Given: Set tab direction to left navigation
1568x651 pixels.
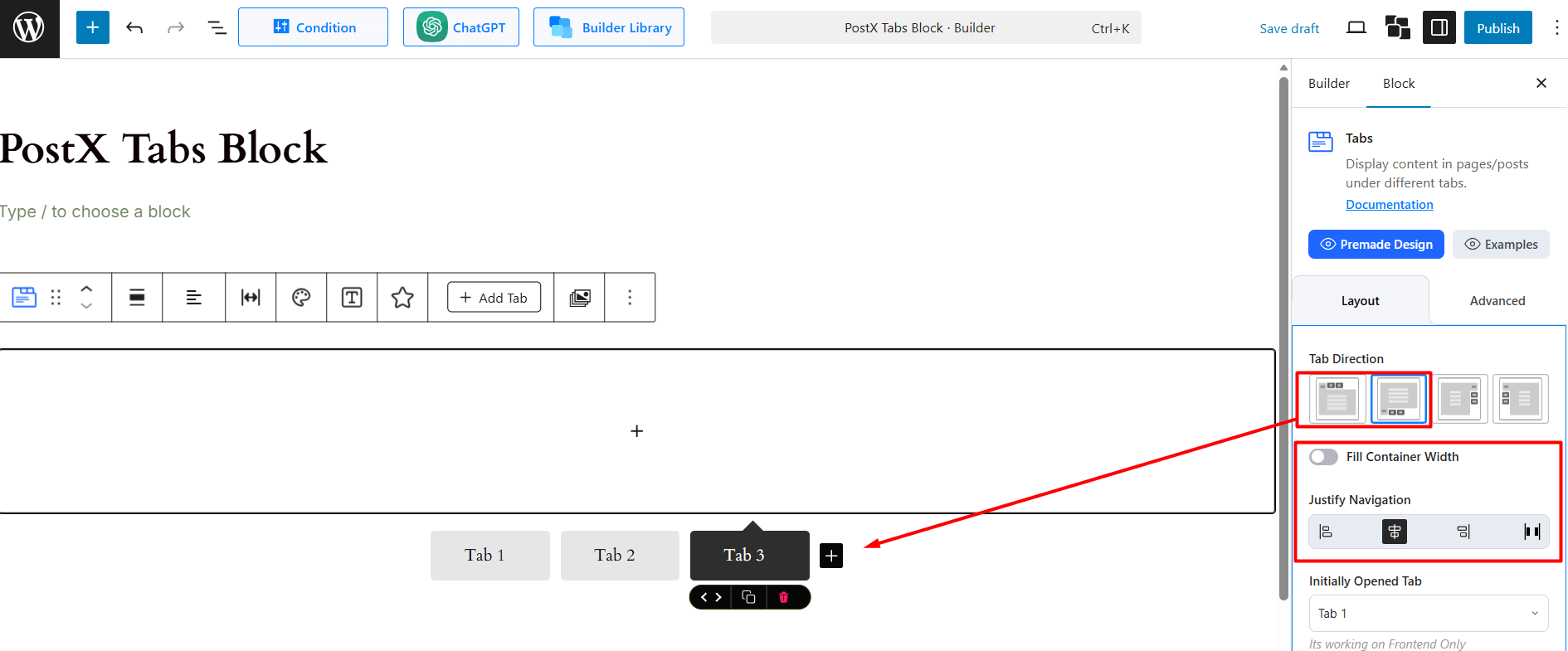Looking at the screenshot, I should [1521, 399].
